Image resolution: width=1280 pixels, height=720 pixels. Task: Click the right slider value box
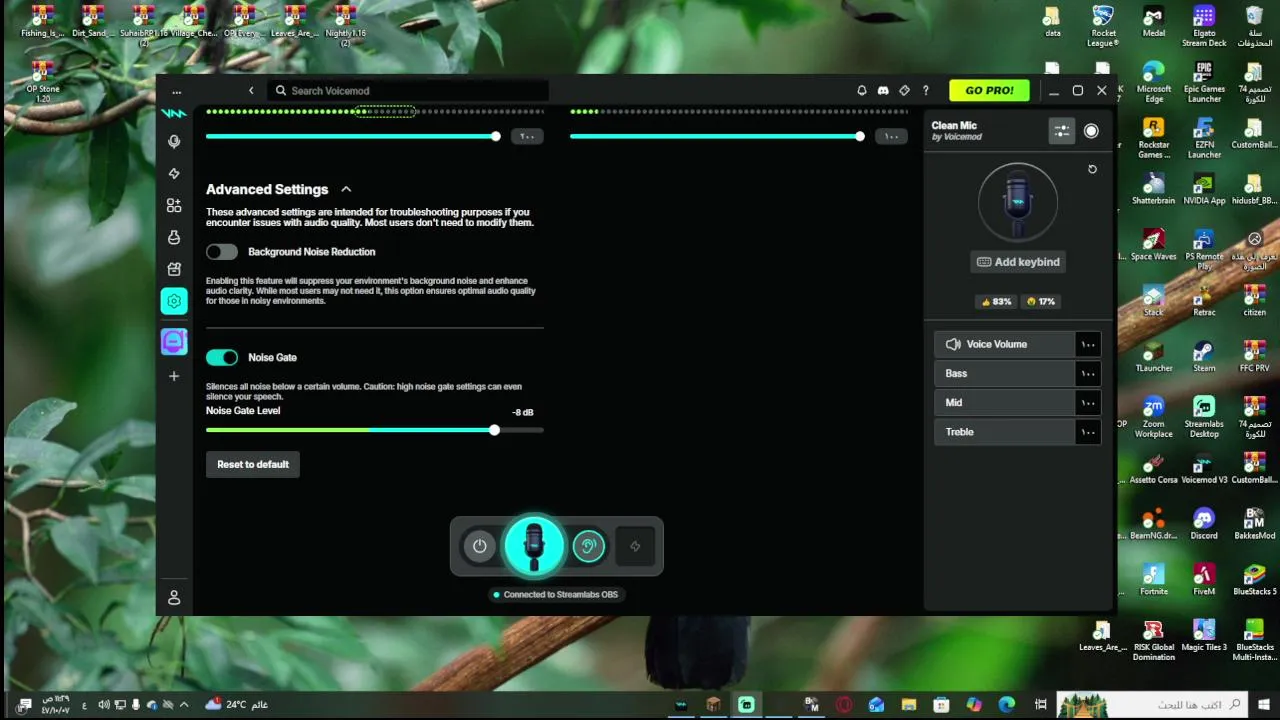(x=891, y=136)
